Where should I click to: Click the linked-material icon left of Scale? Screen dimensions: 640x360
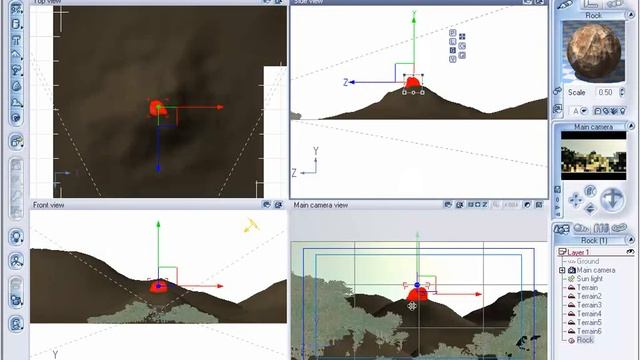point(558,91)
